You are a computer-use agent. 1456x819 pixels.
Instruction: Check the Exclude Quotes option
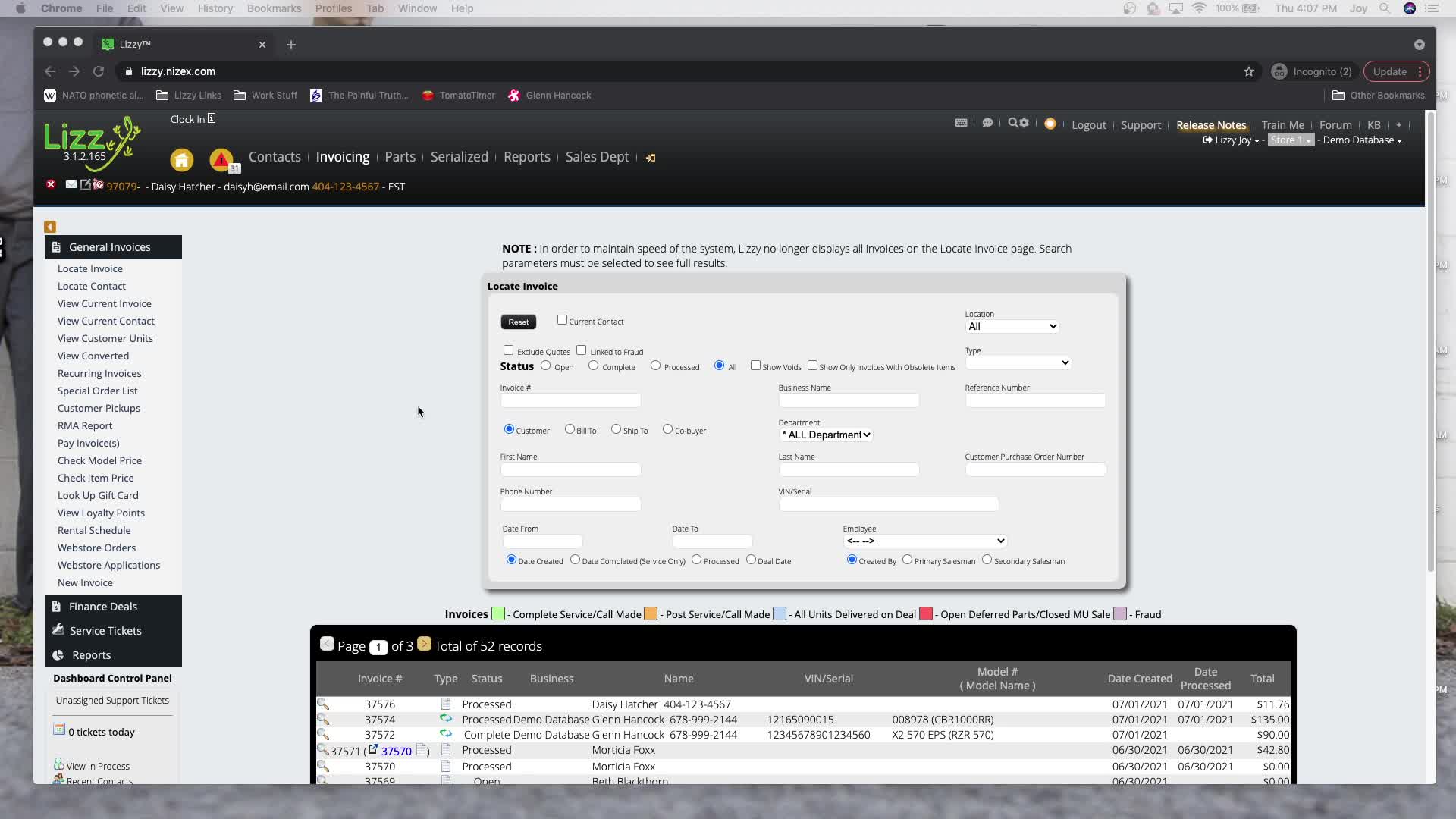point(509,350)
